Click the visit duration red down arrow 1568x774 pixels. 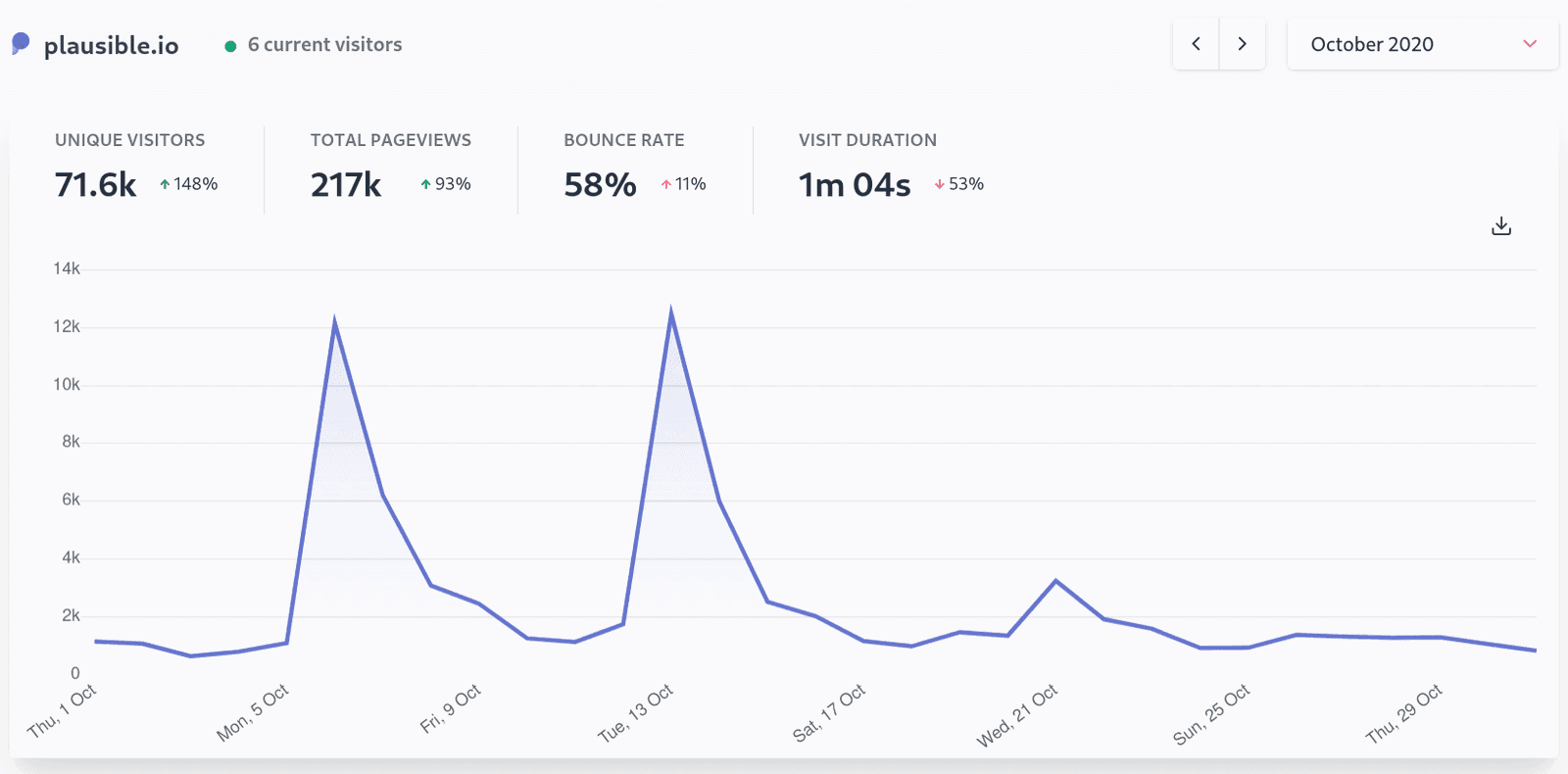click(939, 184)
